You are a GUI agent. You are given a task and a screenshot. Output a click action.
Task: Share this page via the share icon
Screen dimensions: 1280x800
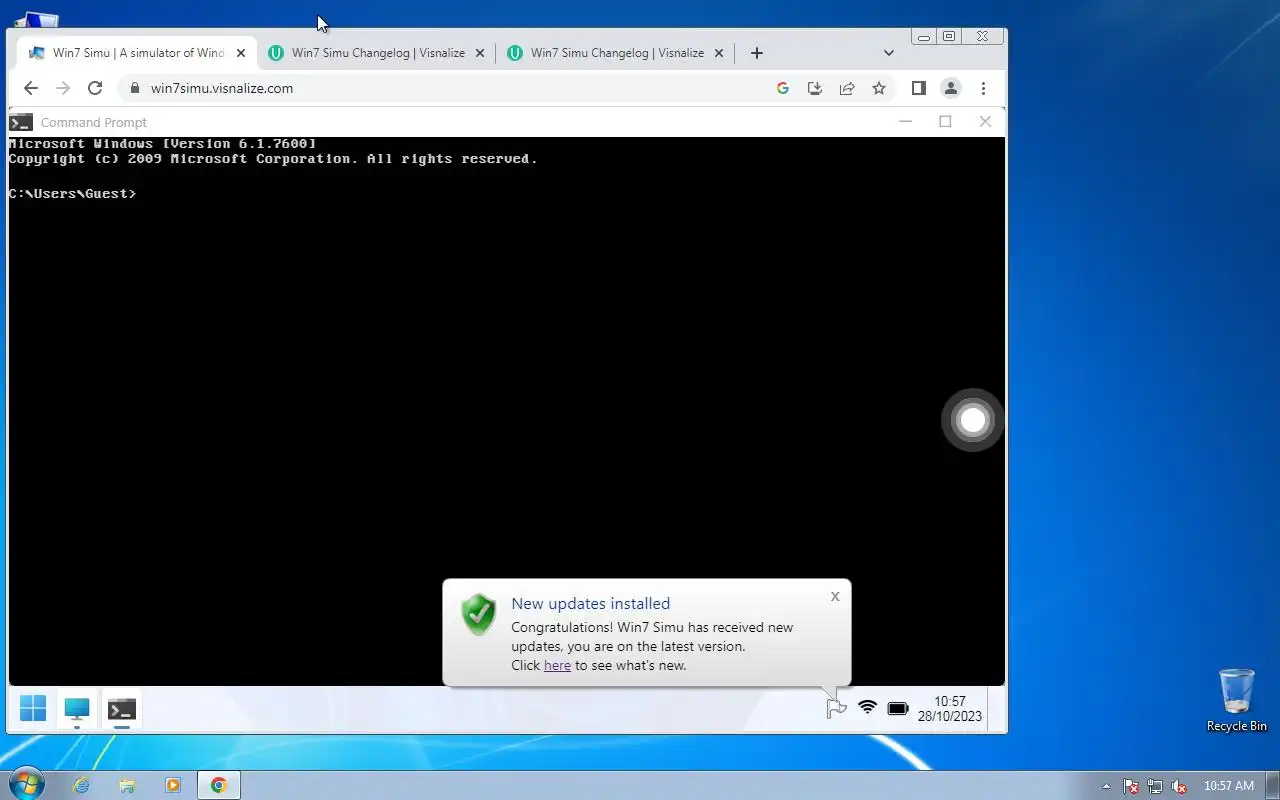coord(847,88)
